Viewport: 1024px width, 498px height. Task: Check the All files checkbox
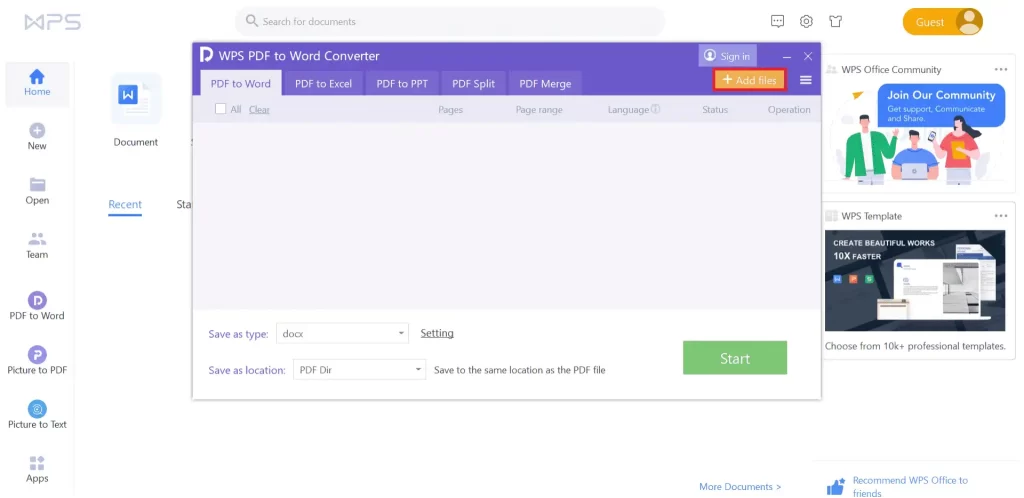221,109
